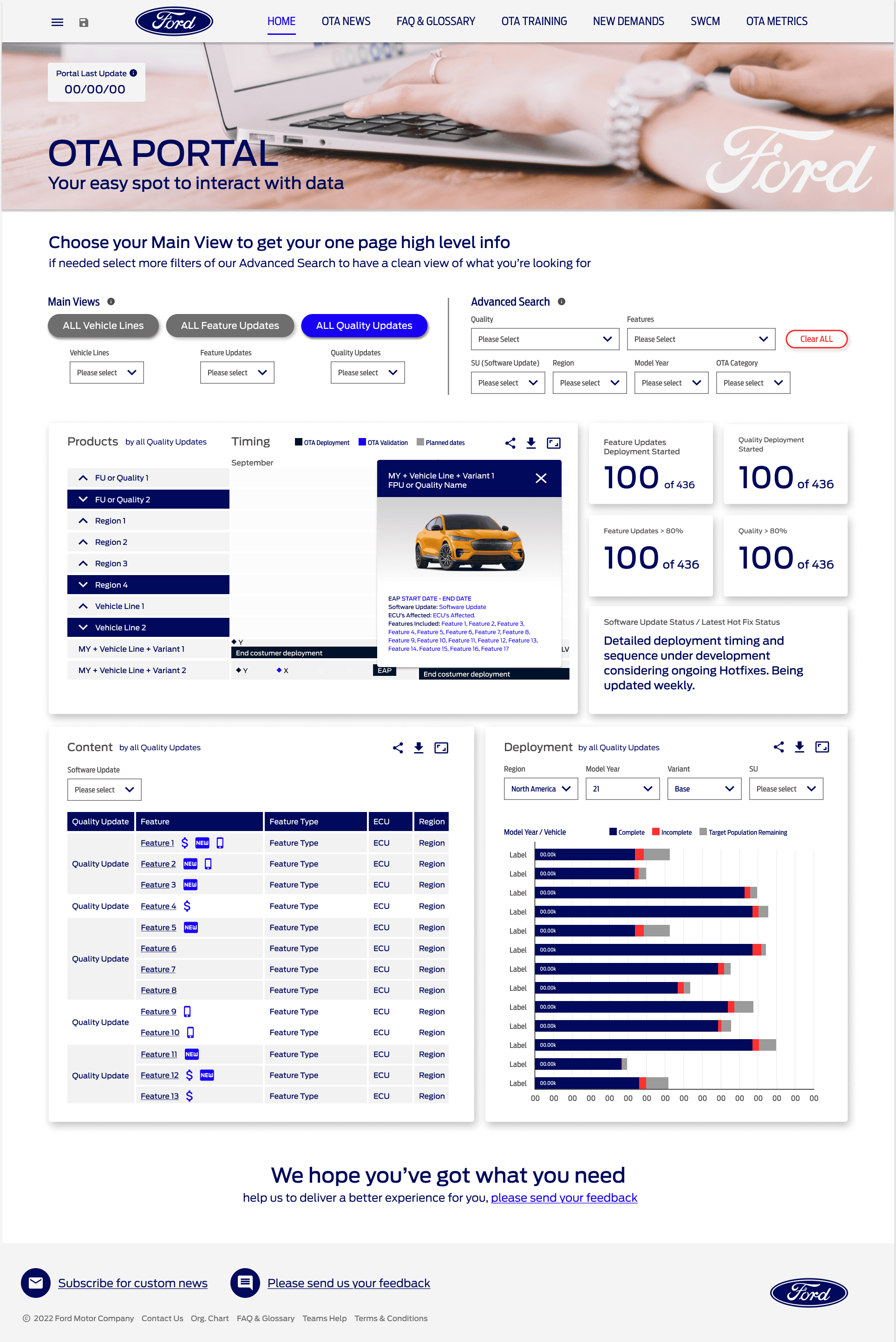Viewport: 896px width, 1342px height.
Task: Follow the 'please send your feedback' link
Action: (x=564, y=1198)
